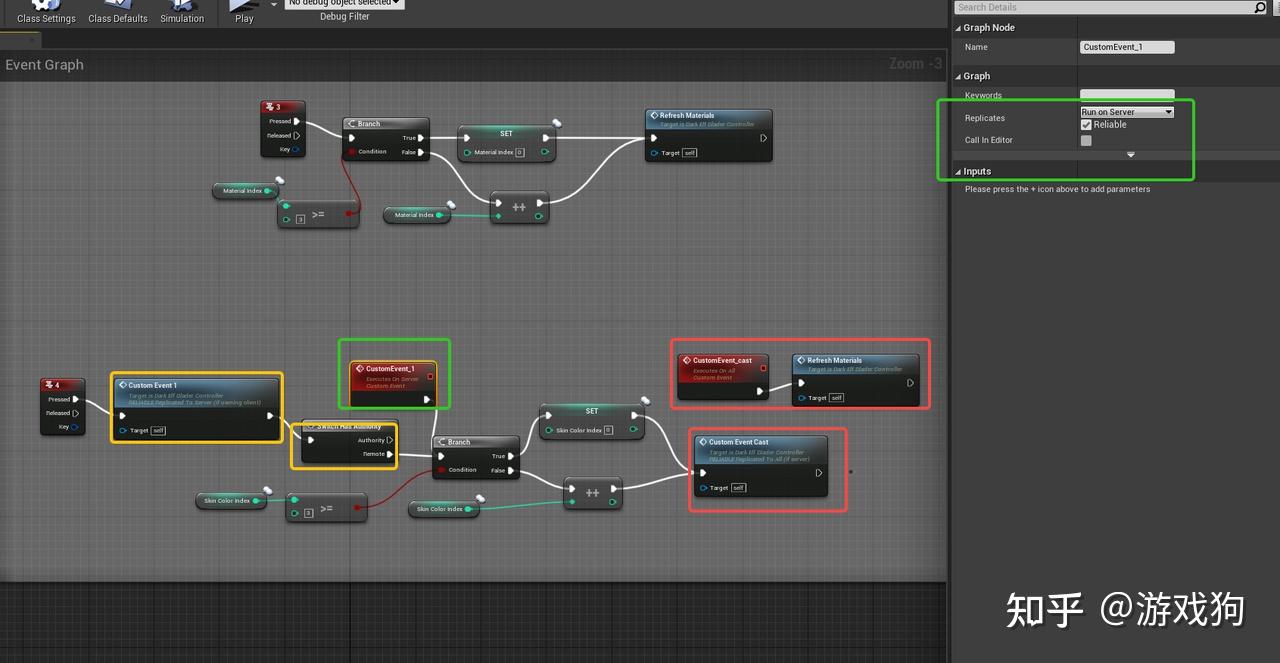Image resolution: width=1280 pixels, height=663 pixels.
Task: Select the lower Branch node header
Action: (476, 442)
